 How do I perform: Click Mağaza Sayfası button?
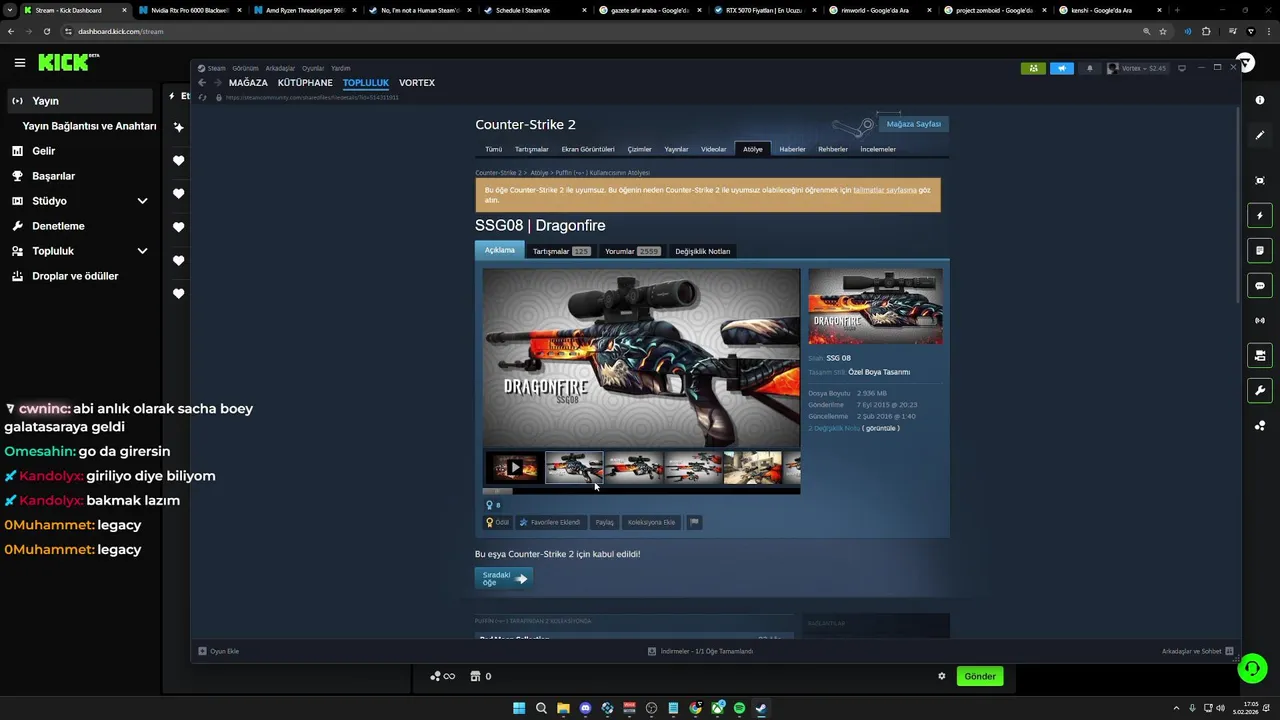point(914,124)
